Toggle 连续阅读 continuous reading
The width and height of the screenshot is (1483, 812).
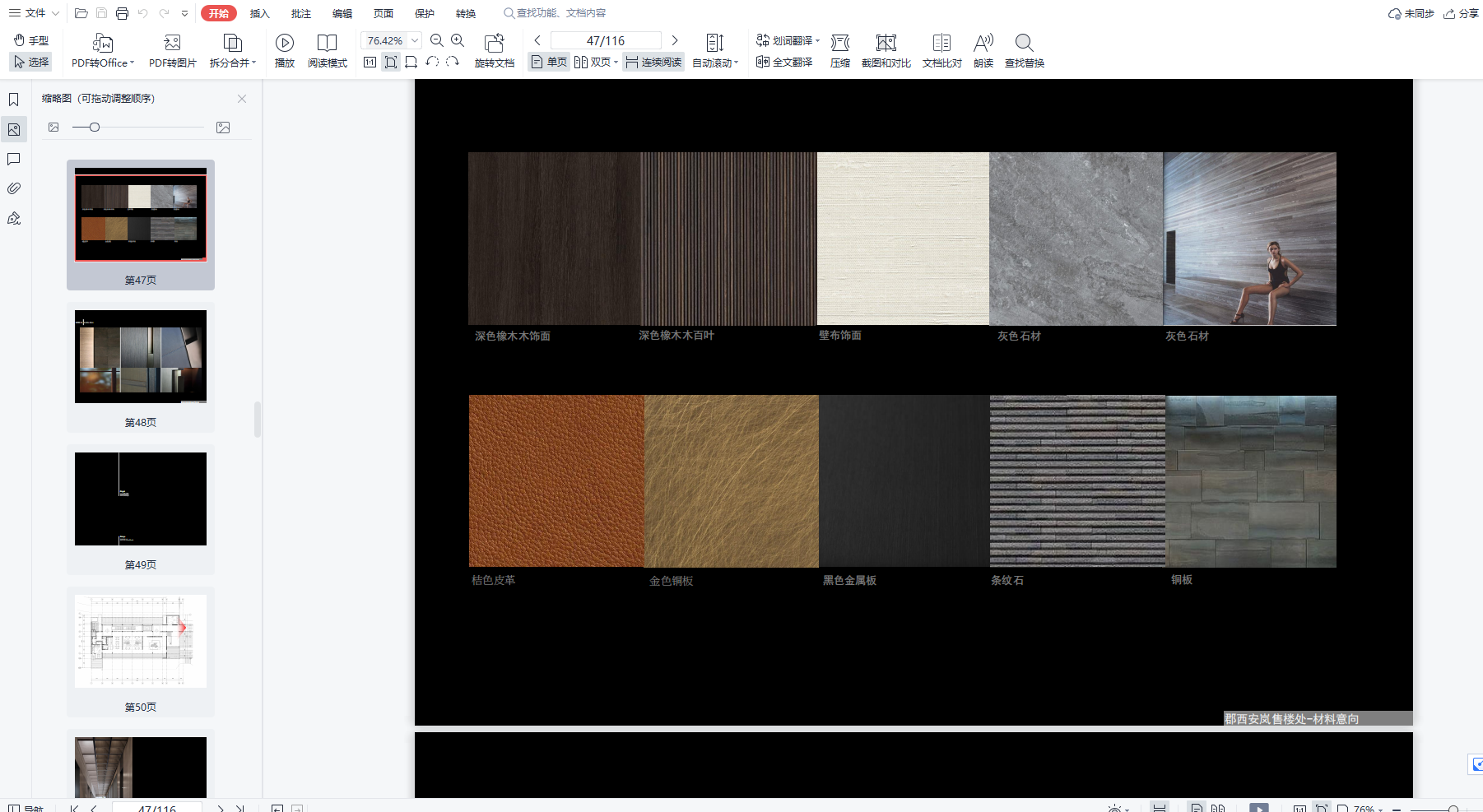[653, 63]
